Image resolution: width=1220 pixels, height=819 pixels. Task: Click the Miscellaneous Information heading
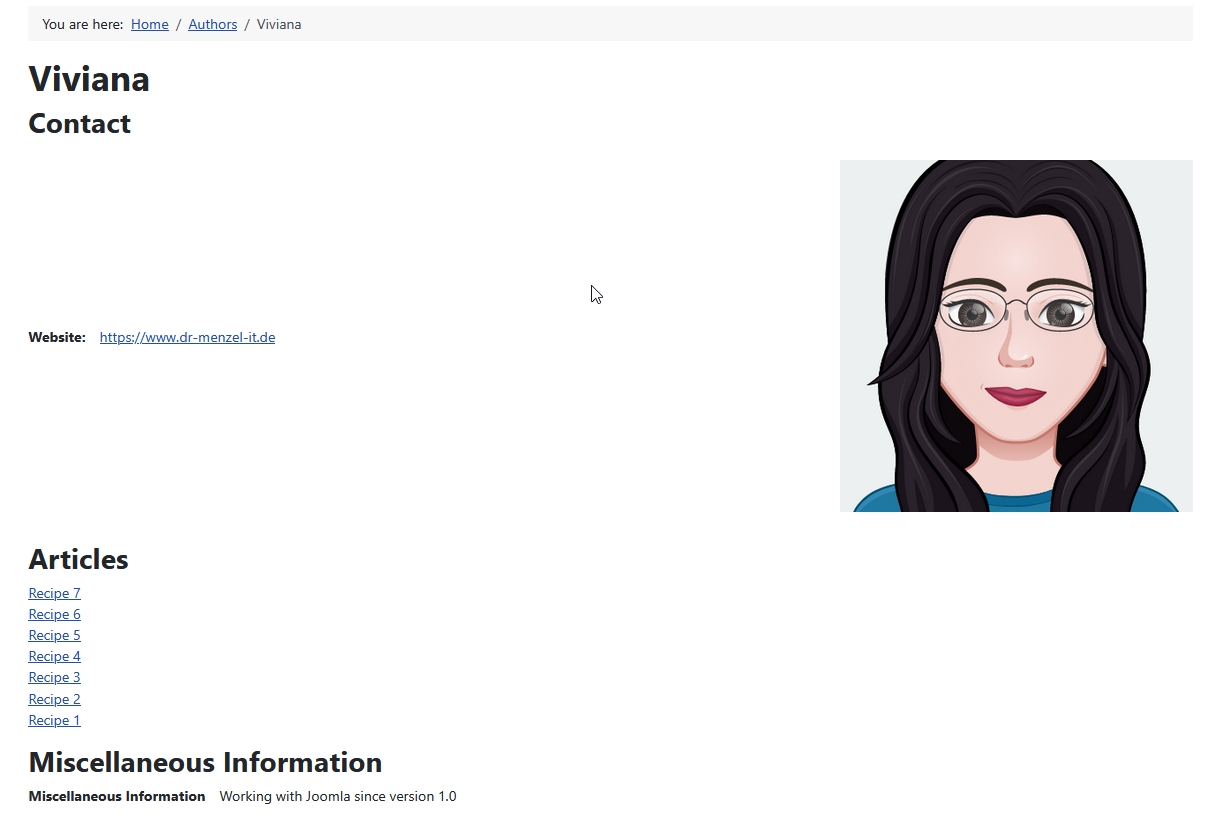point(205,762)
